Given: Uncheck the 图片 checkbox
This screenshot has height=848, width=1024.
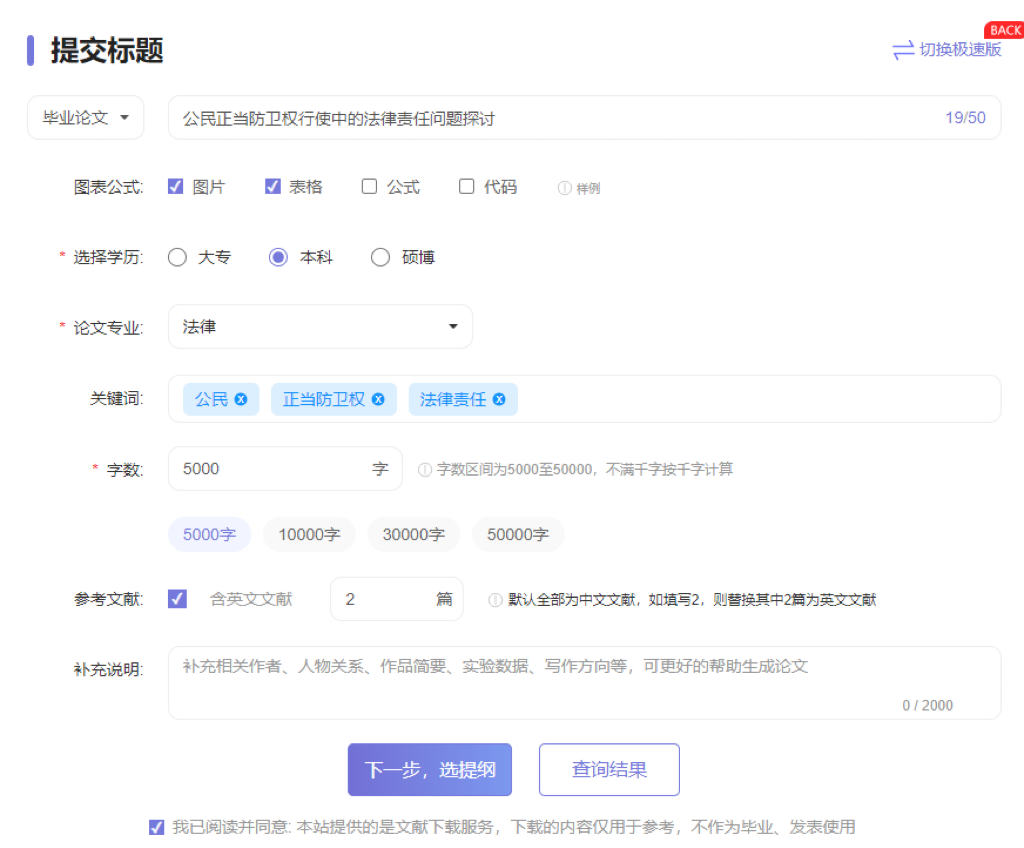Looking at the screenshot, I should point(176,187).
